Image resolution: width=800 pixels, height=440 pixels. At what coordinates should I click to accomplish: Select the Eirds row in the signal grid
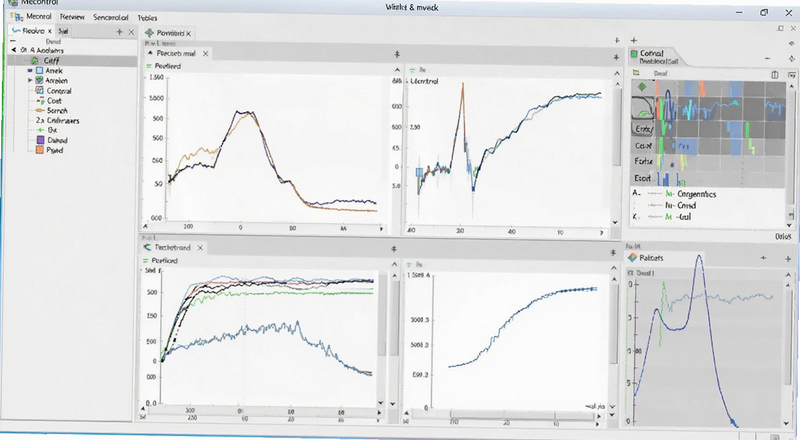tap(643, 129)
